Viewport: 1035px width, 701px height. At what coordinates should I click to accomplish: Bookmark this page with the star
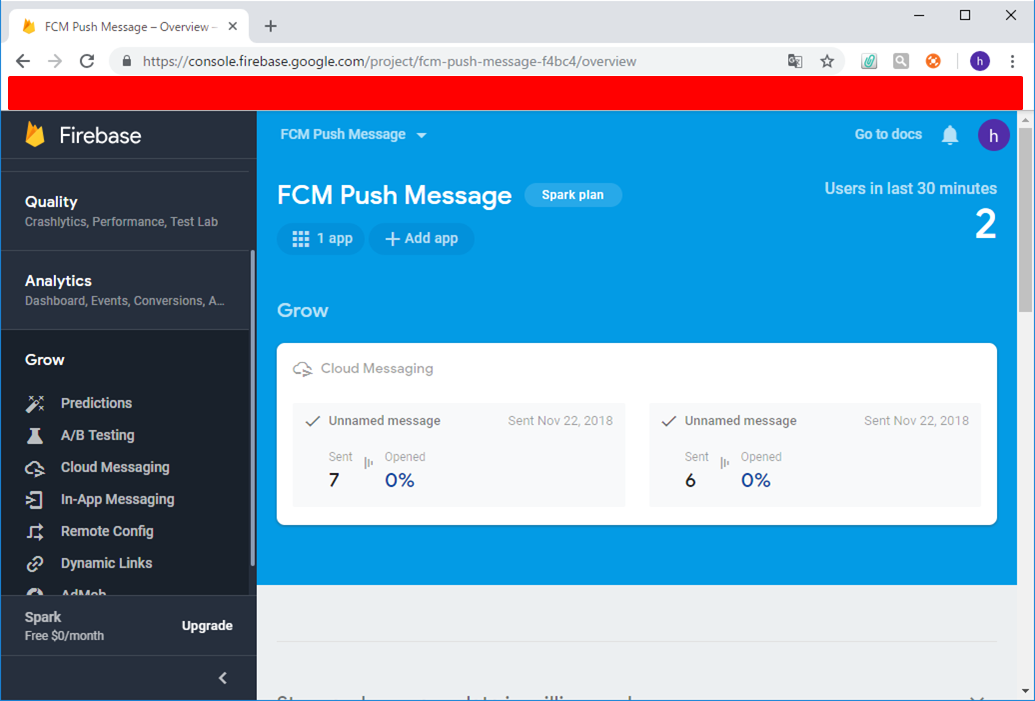pyautogui.click(x=827, y=61)
